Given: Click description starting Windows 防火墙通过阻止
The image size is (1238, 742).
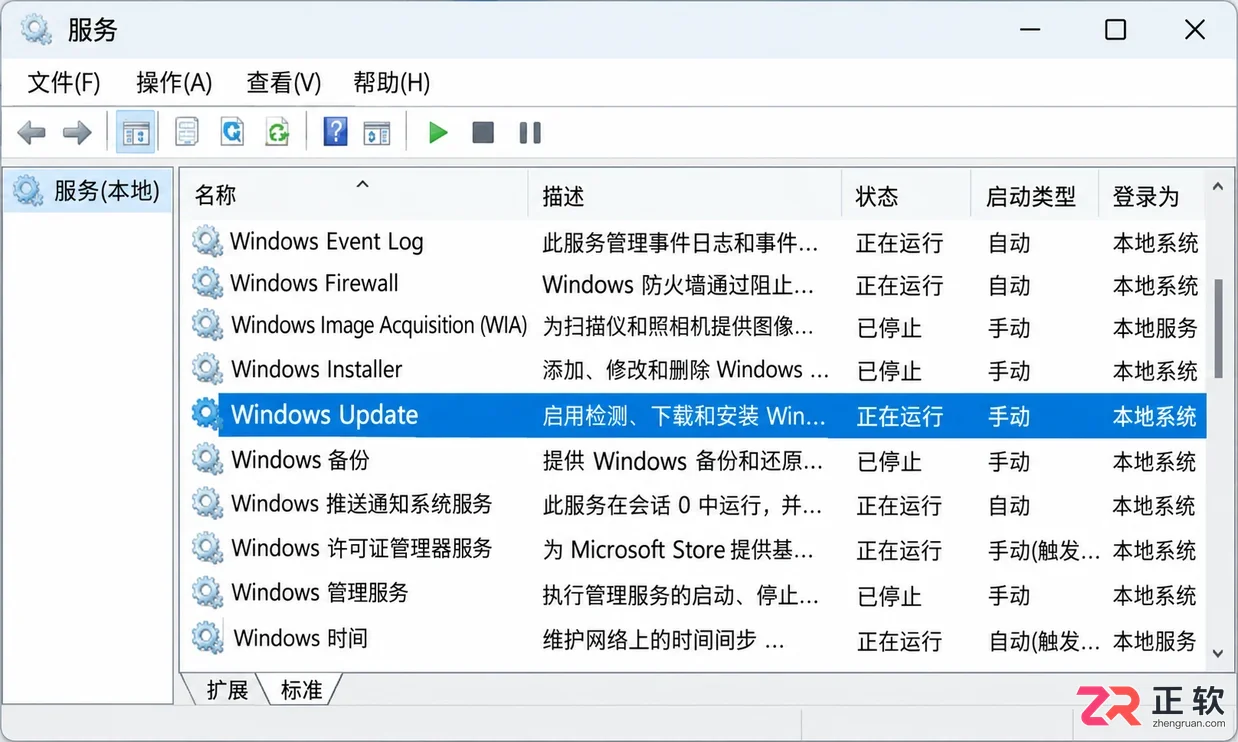Looking at the screenshot, I should point(678,285).
